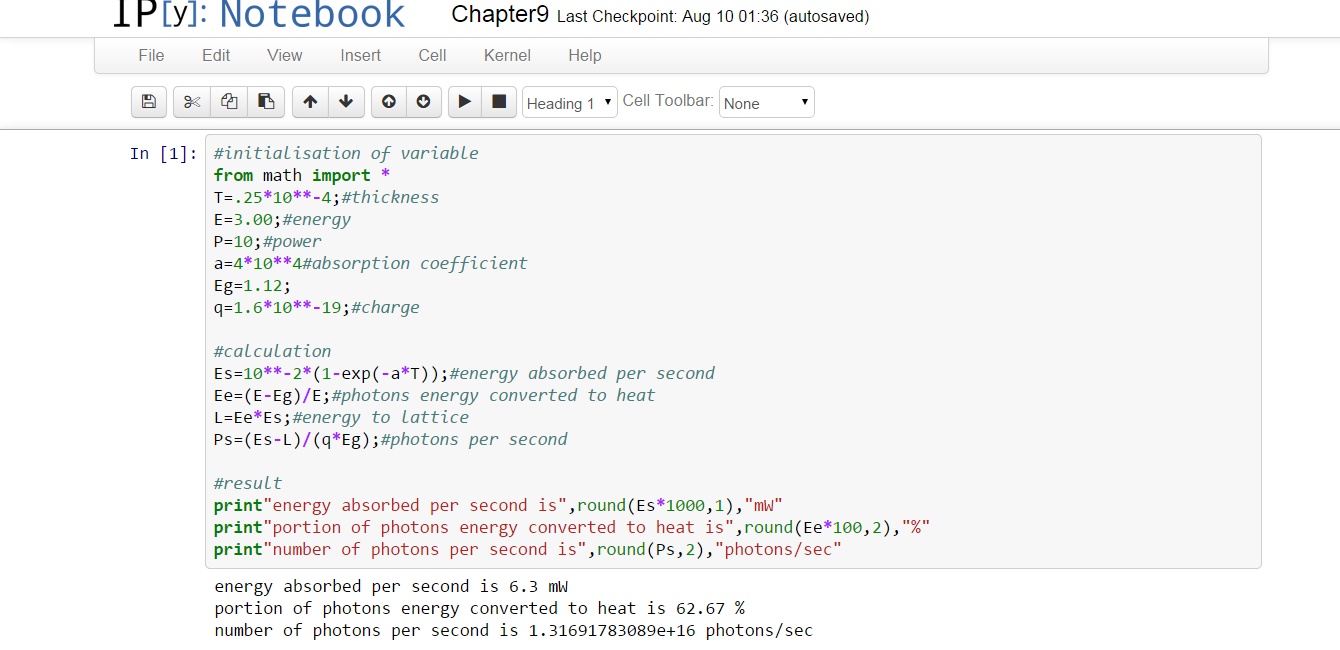
Task: Insert a cell below the current one
Action: point(423,102)
